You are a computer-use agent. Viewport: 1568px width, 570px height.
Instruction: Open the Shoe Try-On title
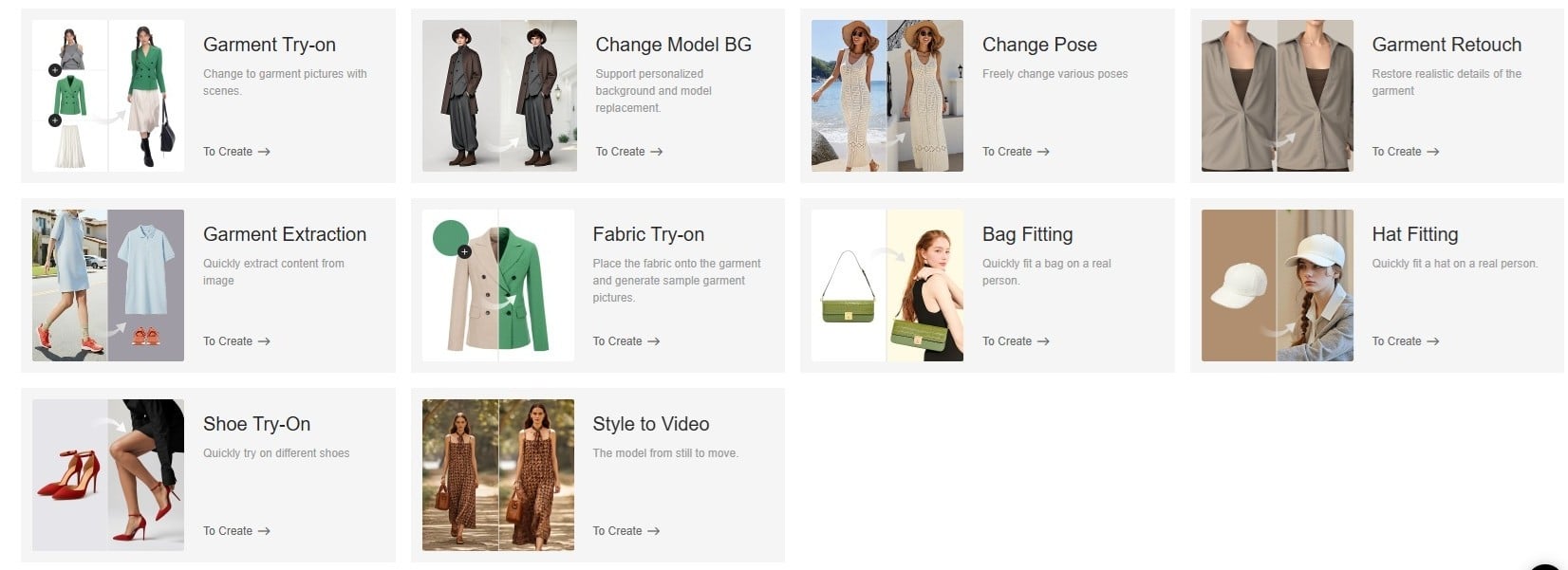(256, 424)
